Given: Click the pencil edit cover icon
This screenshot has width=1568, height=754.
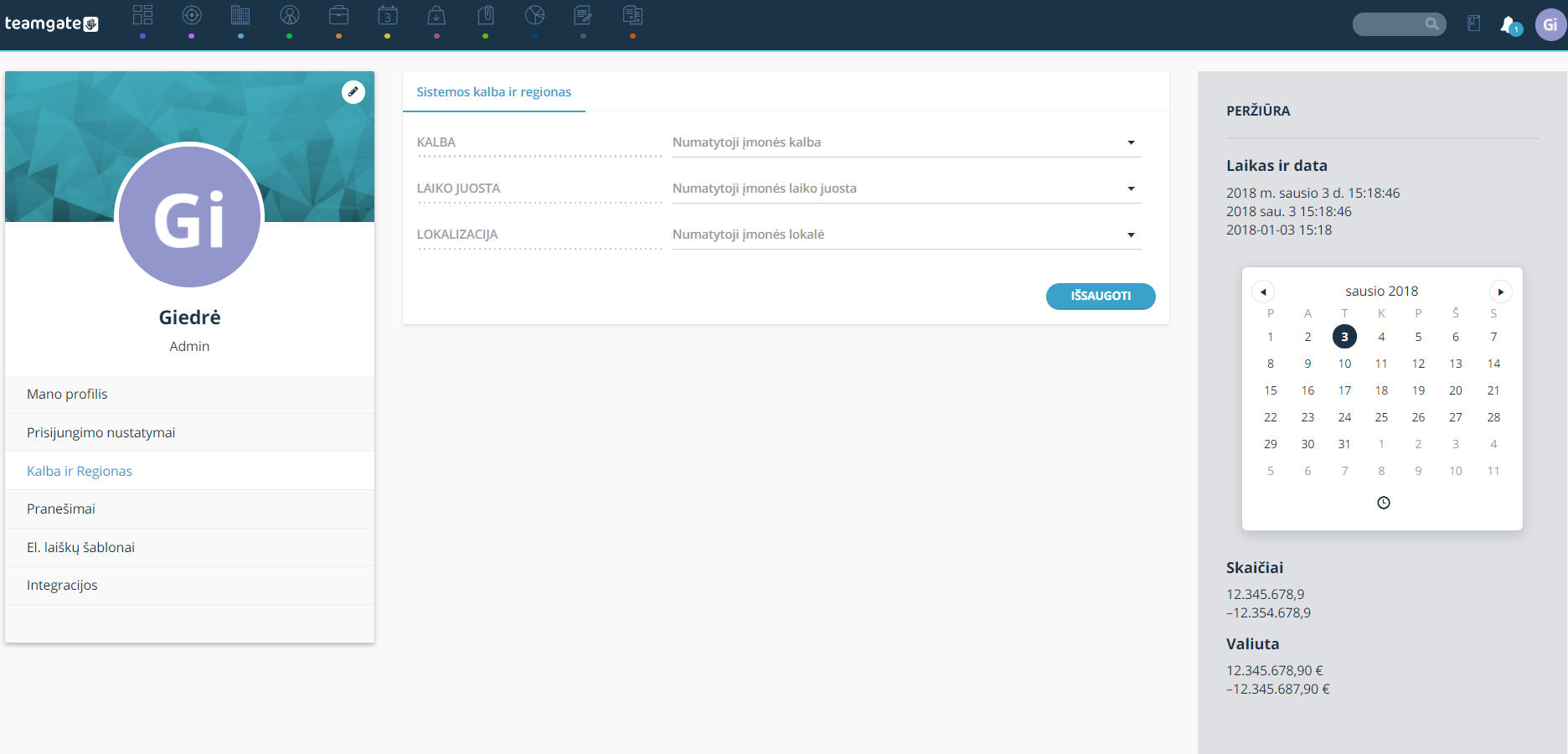Looking at the screenshot, I should coord(353,92).
